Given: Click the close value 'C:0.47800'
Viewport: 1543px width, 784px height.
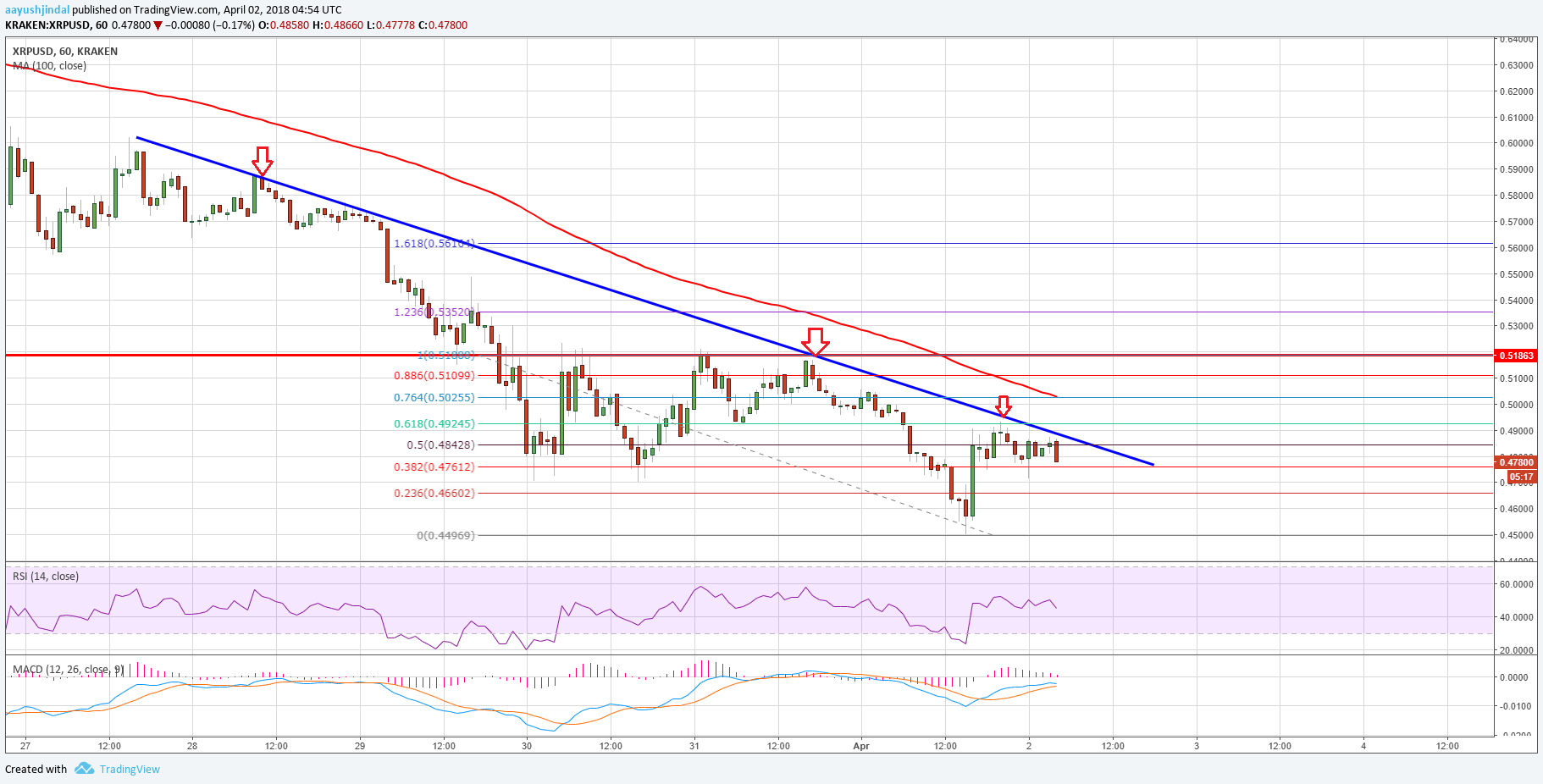Looking at the screenshot, I should tap(443, 25).
